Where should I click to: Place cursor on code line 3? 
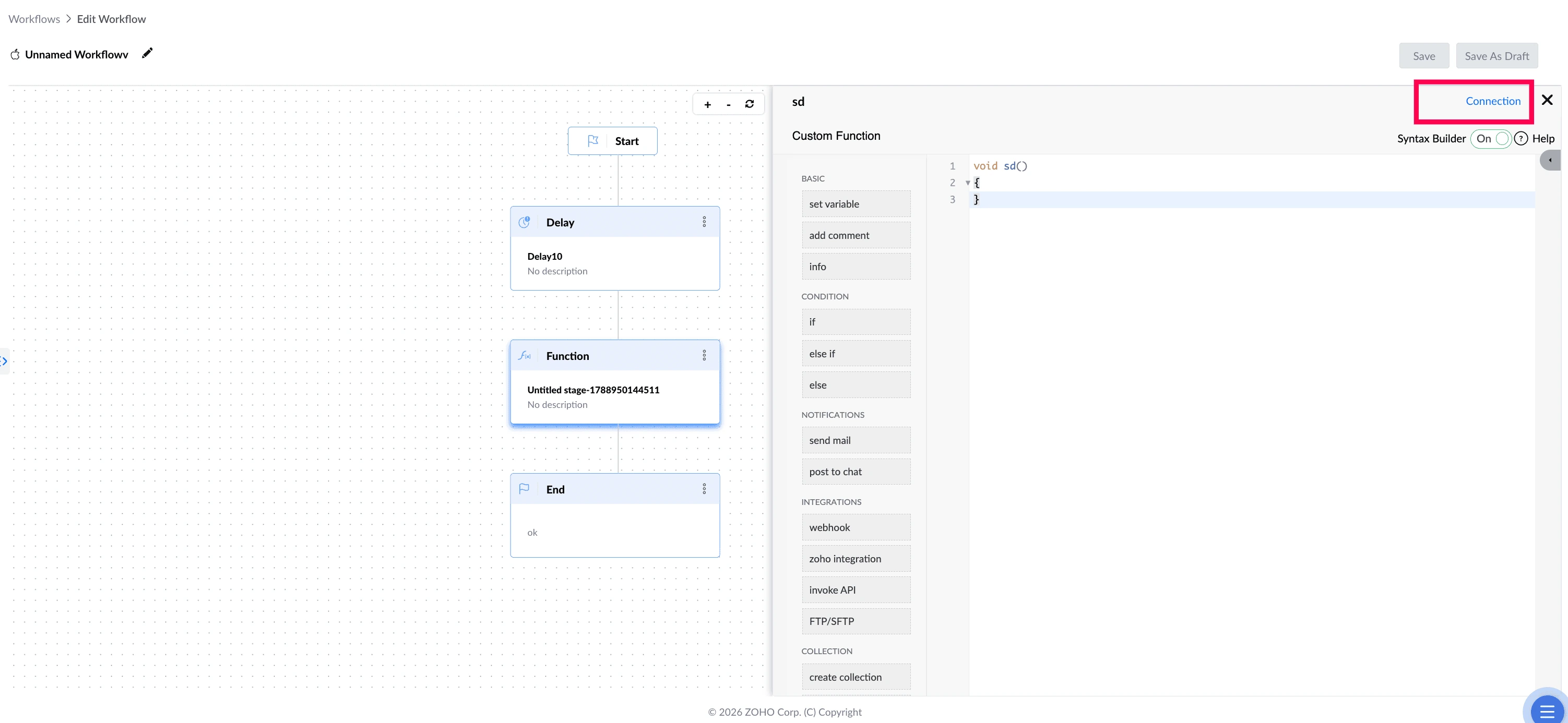pos(1252,199)
